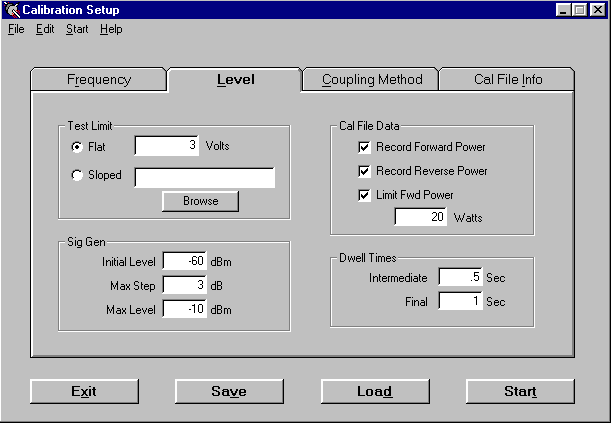Select the Flat test limit option
This screenshot has height=424, width=612.
tap(77, 147)
